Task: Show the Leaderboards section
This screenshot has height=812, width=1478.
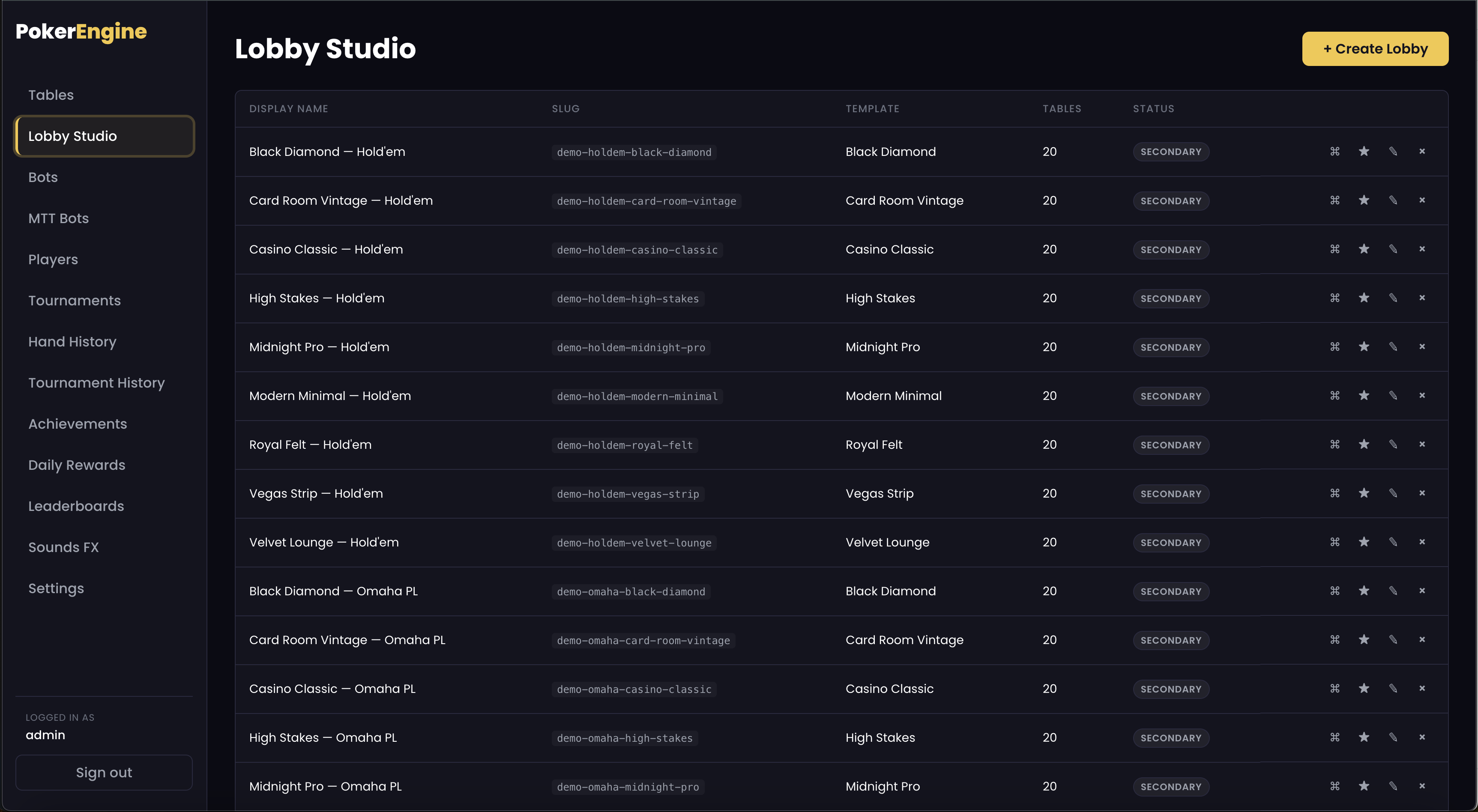Action: point(104,506)
